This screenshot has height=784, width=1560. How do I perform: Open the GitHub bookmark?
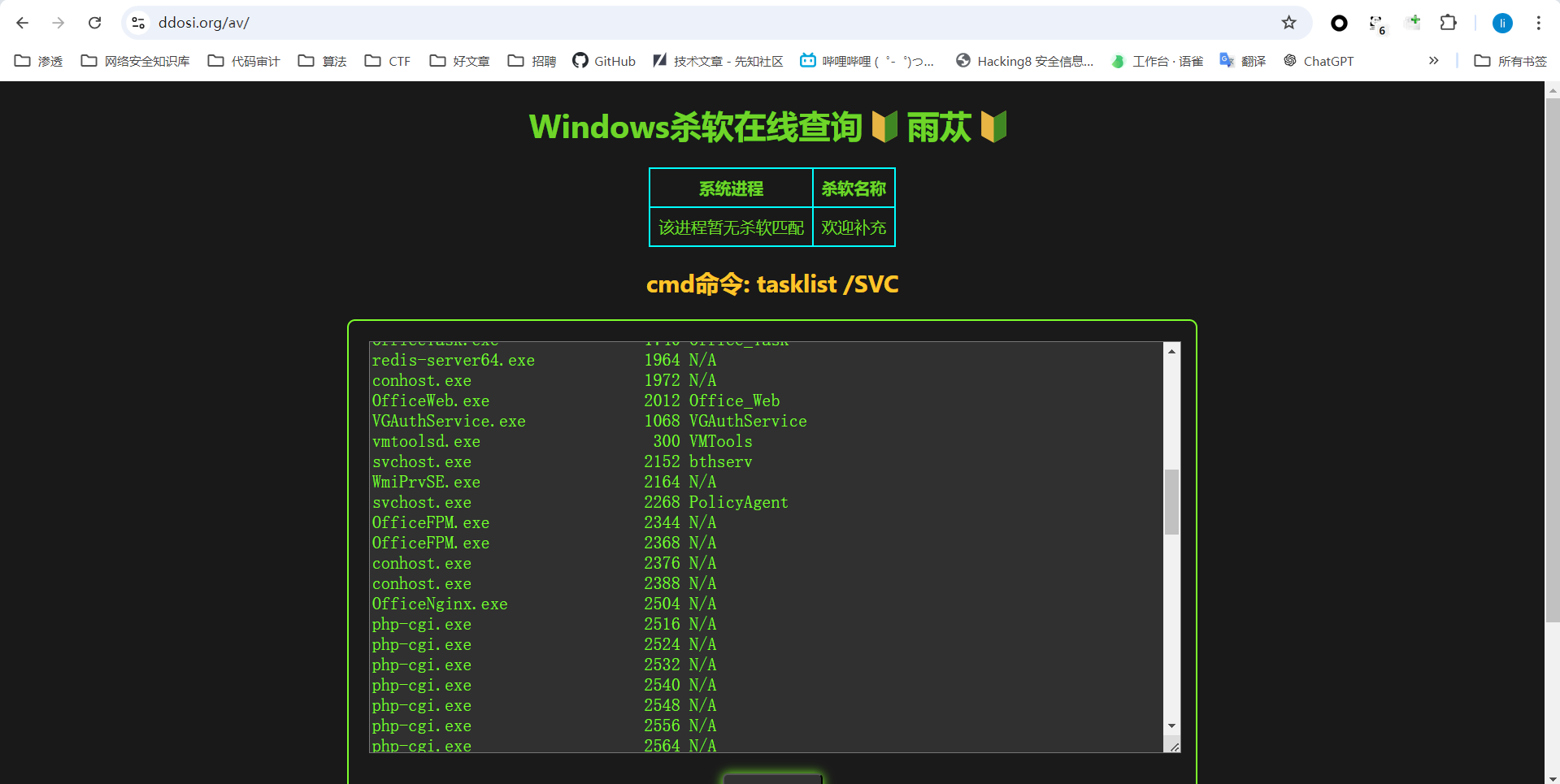pos(604,61)
